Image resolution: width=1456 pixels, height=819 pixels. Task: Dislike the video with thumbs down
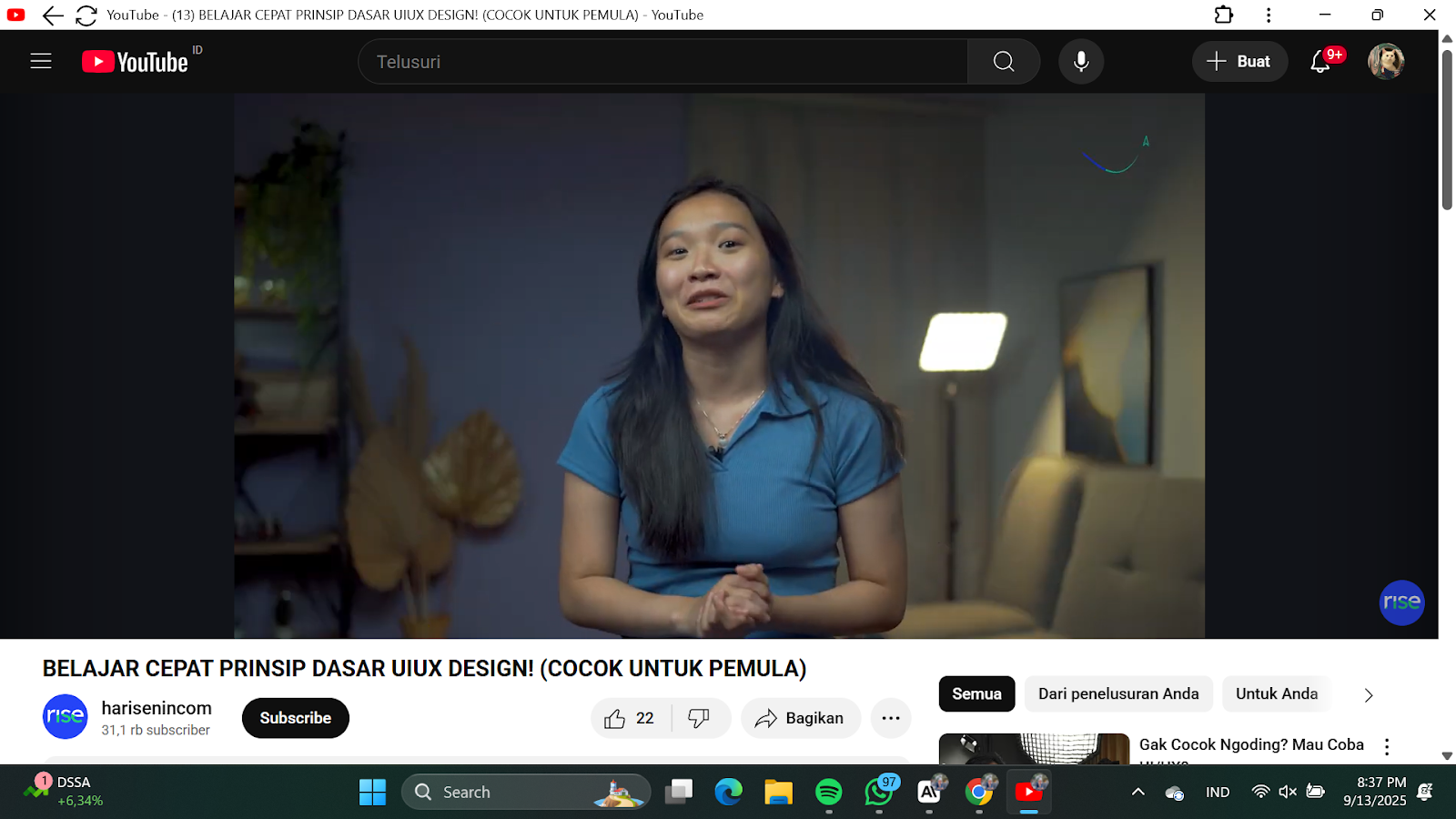click(699, 718)
